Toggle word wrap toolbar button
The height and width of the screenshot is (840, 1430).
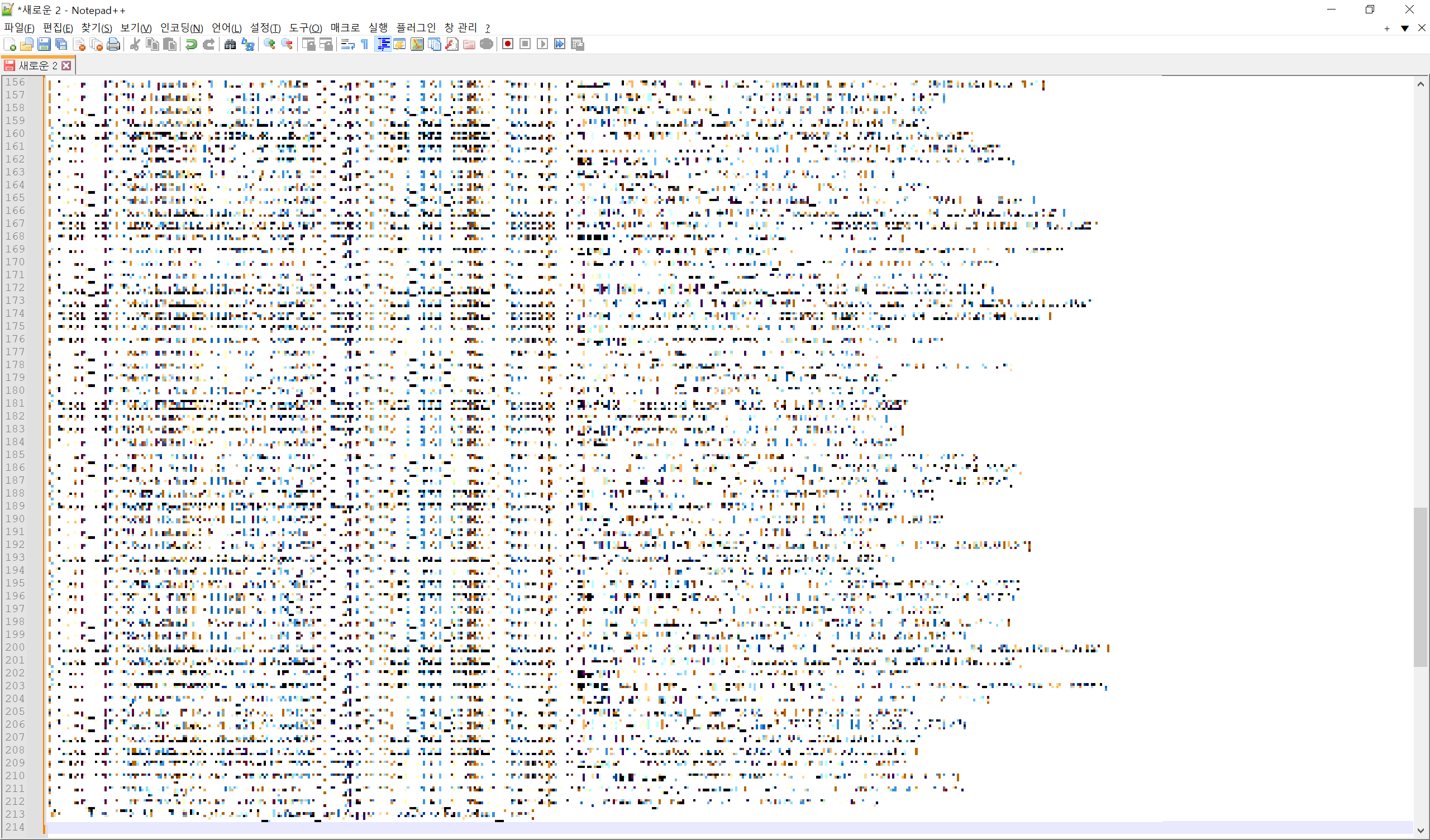tap(347, 44)
